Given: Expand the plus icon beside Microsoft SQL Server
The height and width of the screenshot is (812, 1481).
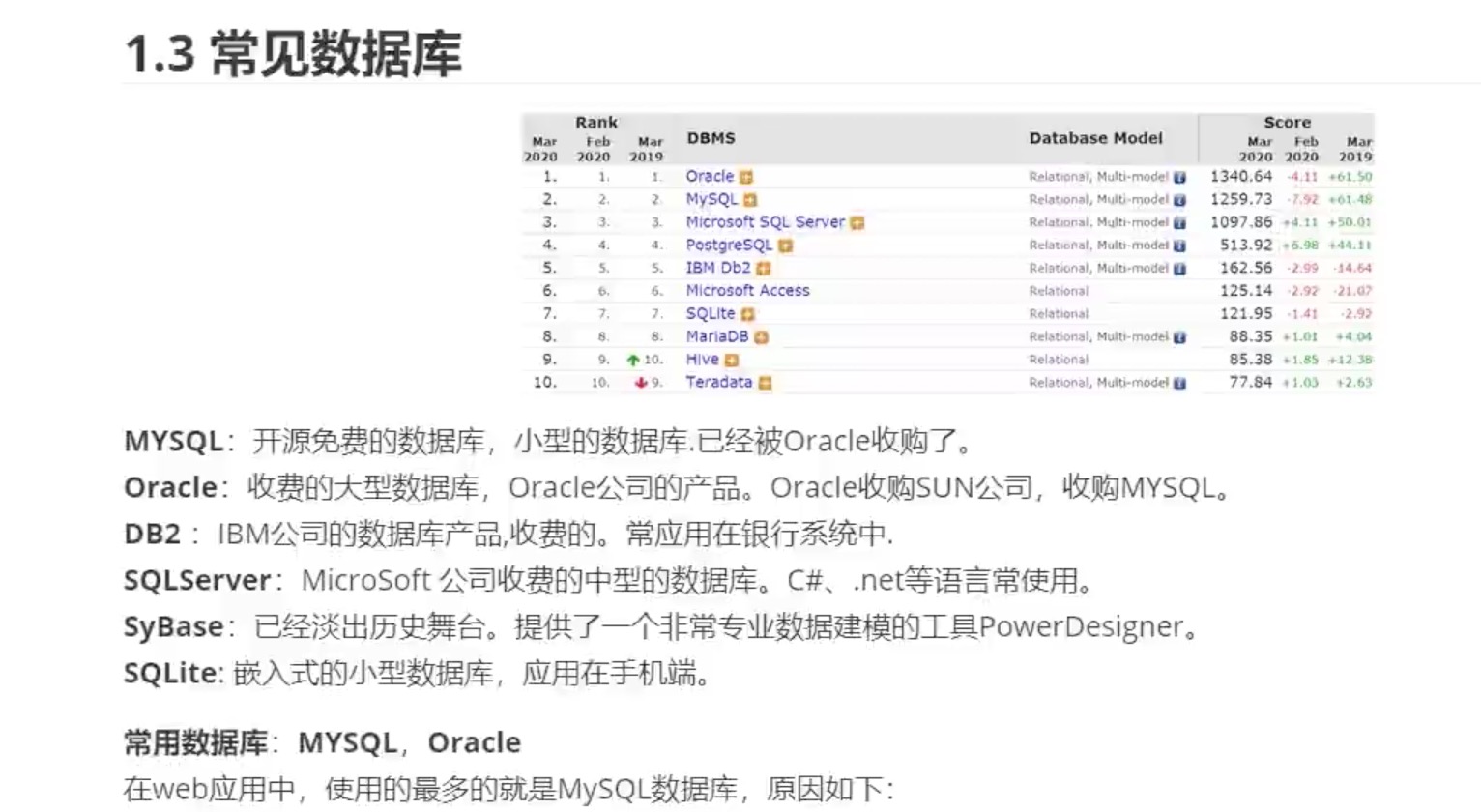Looking at the screenshot, I should pos(856,221).
